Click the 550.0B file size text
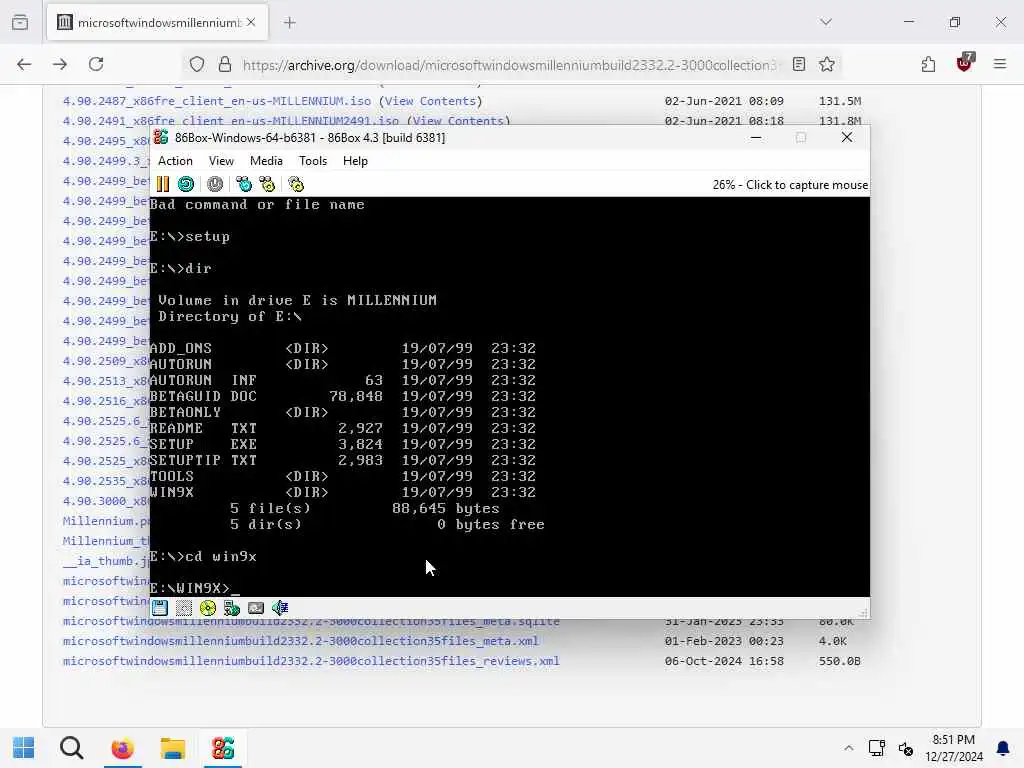This screenshot has width=1024, height=768. click(x=840, y=661)
